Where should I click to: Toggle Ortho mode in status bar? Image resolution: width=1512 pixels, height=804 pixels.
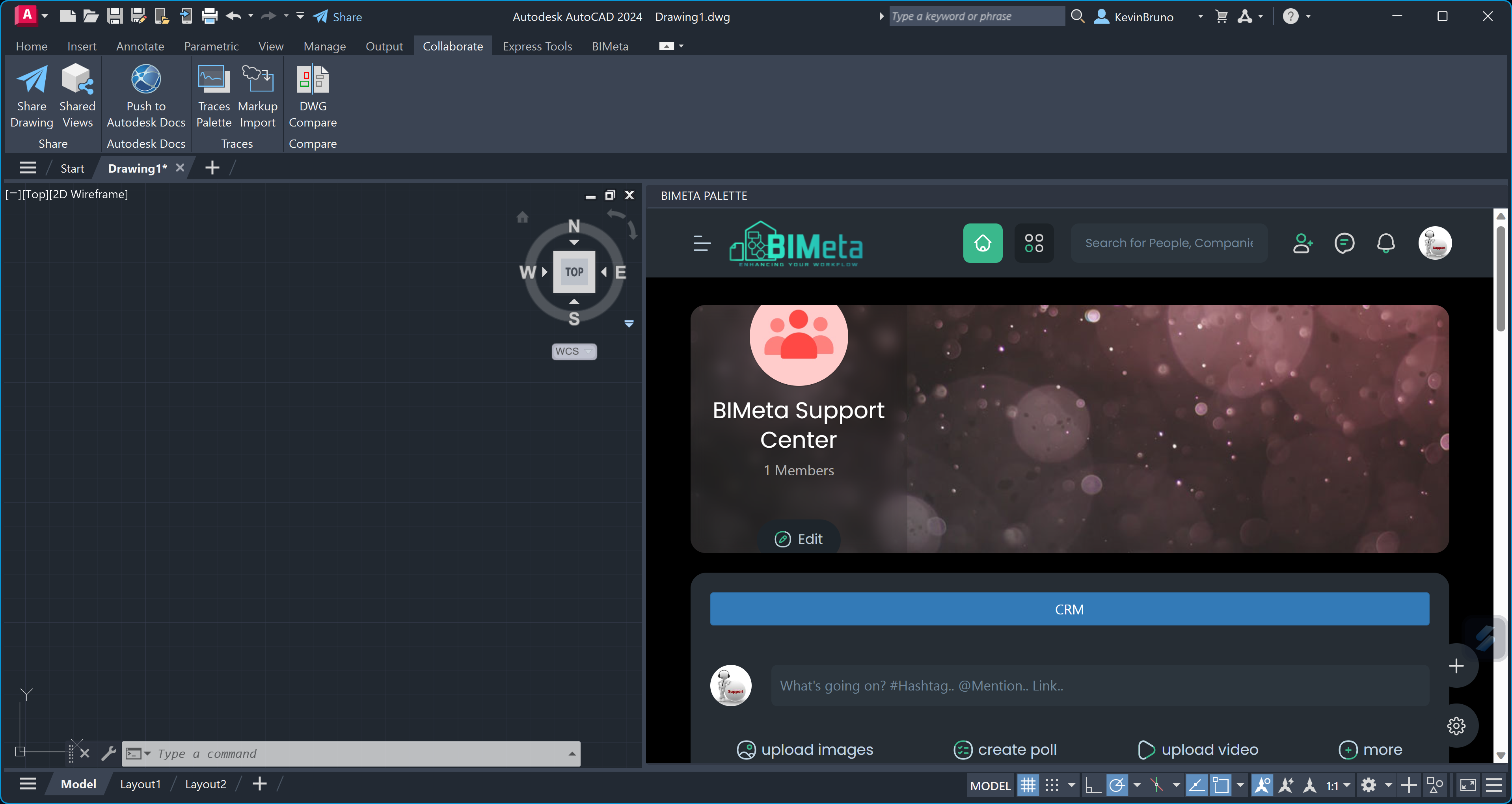point(1092,785)
